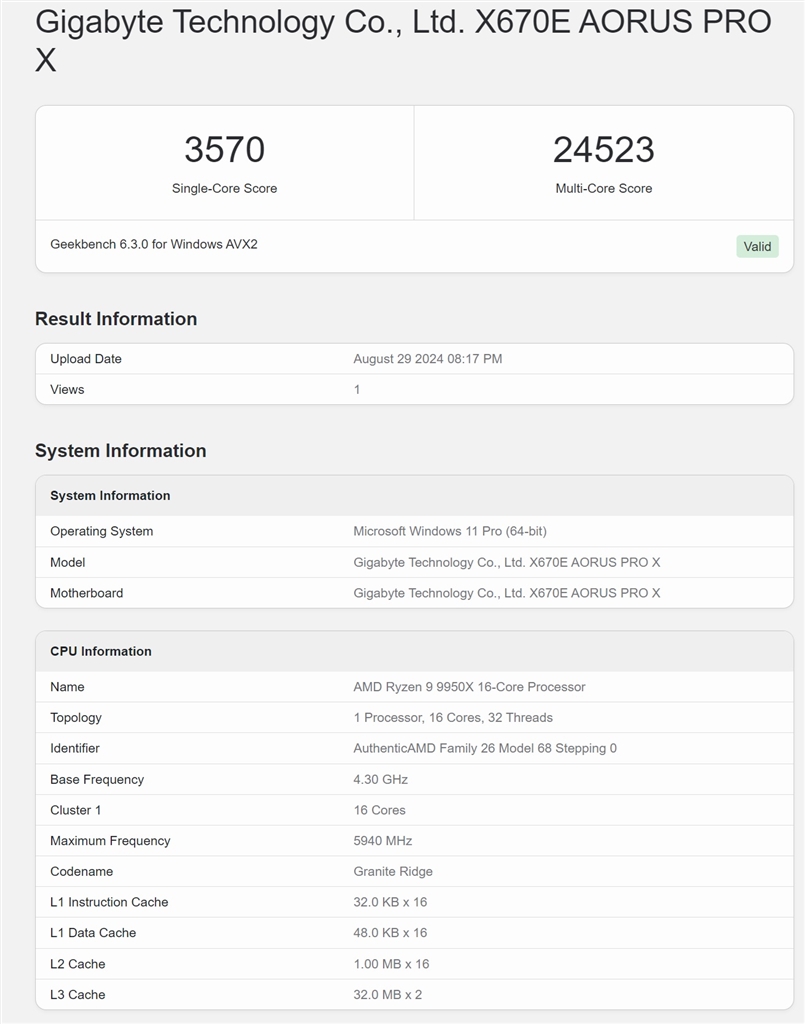
Task: Click the Single-Core Score label
Action: point(224,188)
